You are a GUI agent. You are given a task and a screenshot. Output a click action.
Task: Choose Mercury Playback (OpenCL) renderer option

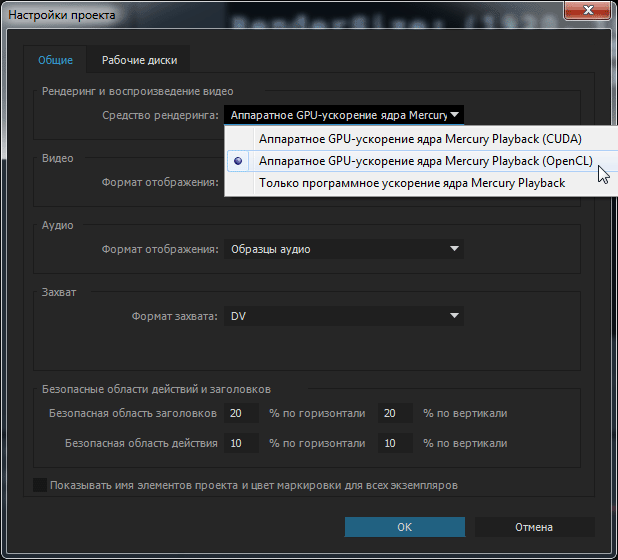coord(423,161)
